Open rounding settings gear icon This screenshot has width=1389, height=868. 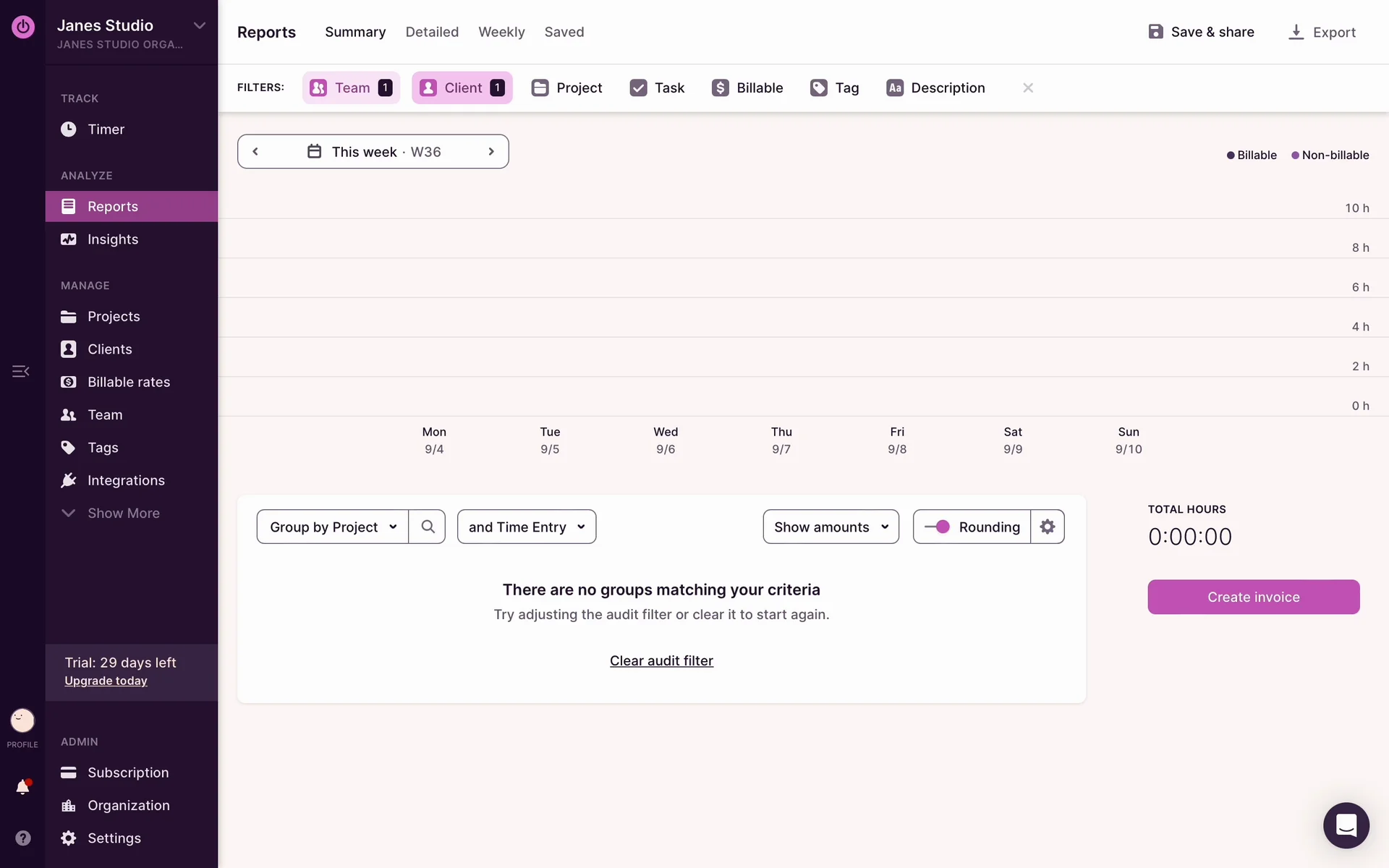1047,527
